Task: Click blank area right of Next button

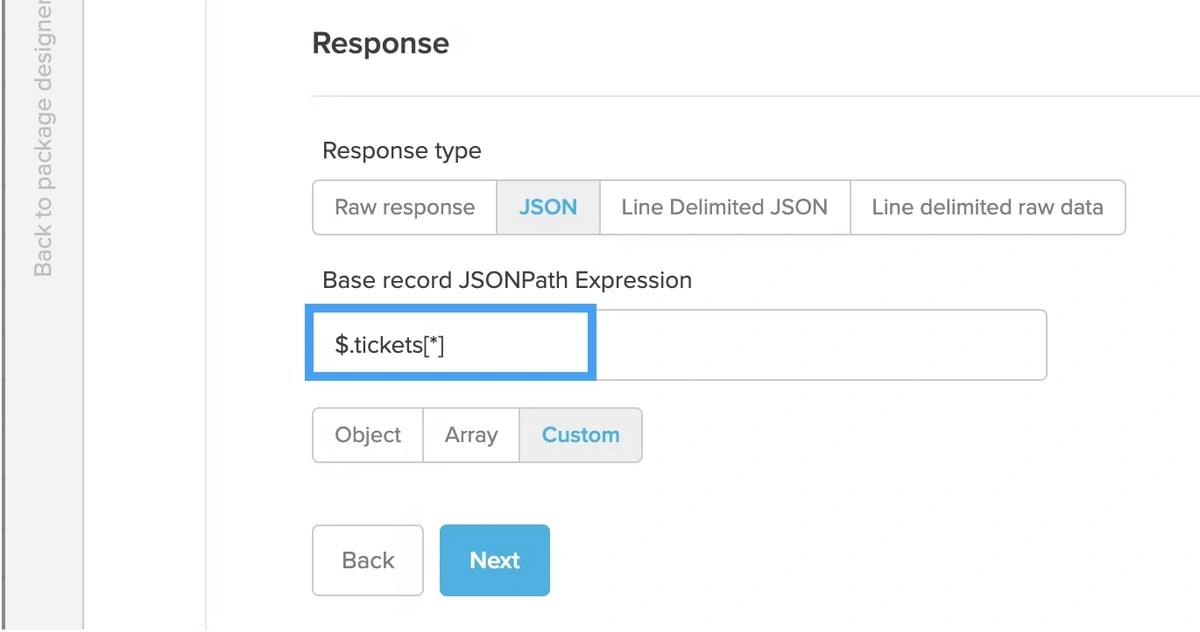Action: [x=850, y=560]
